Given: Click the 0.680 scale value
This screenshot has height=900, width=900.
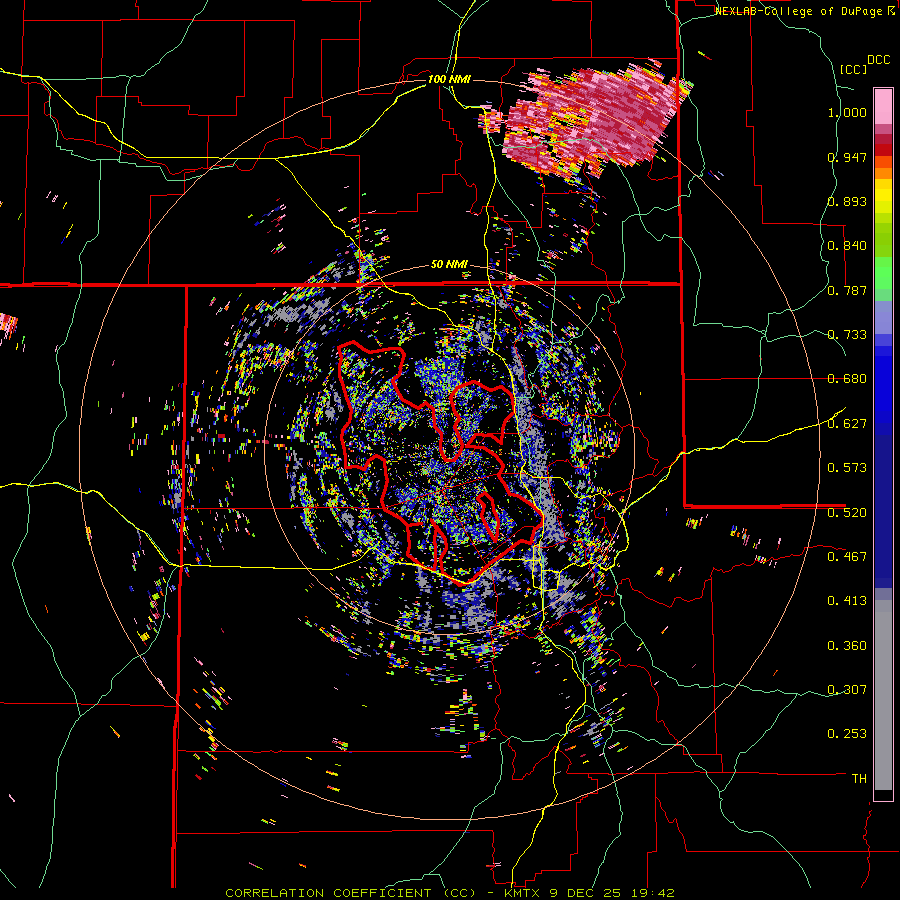Looking at the screenshot, I should pos(847,379).
